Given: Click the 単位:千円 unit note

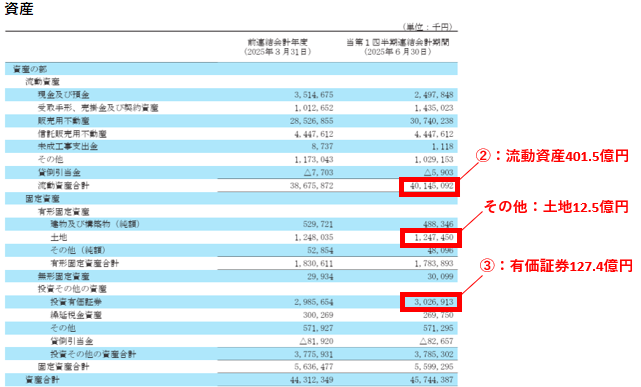Looking at the screenshot, I should 428,27.
